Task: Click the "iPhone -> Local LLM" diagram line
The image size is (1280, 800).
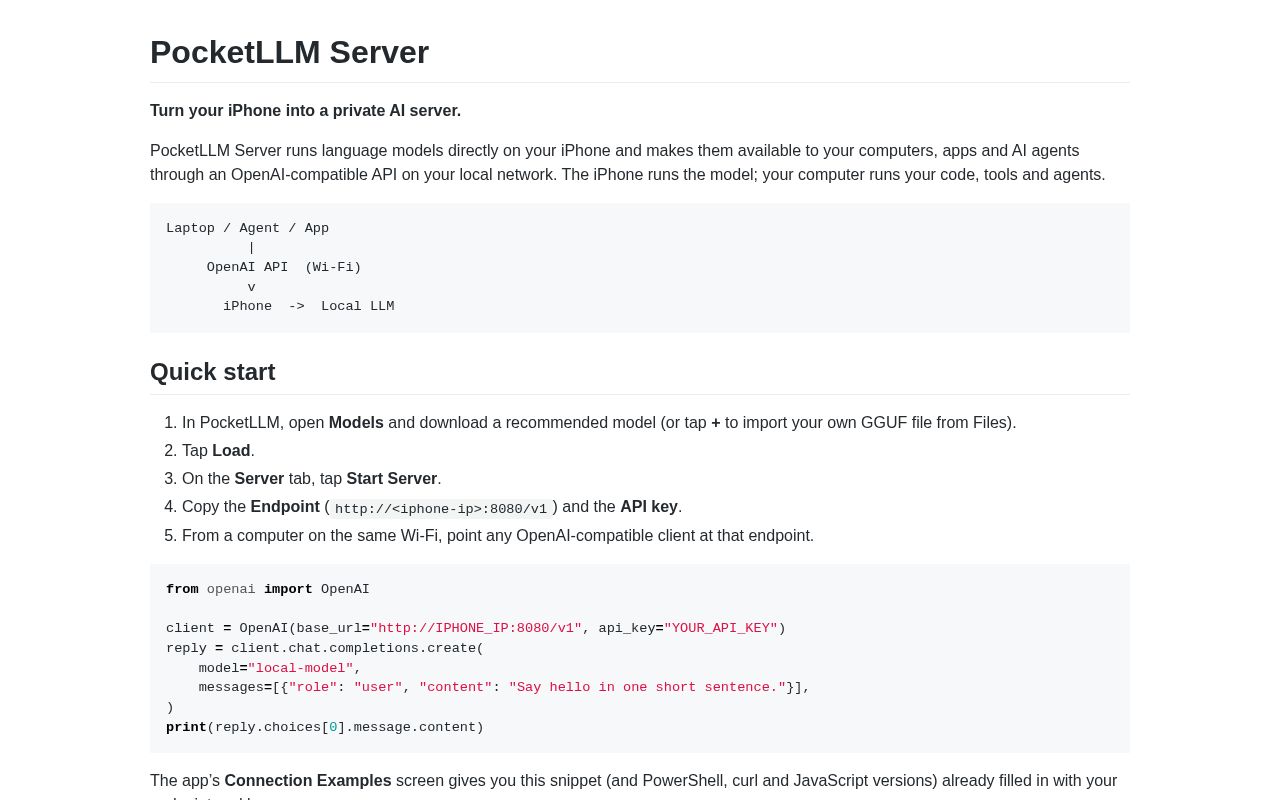Action: click(309, 306)
